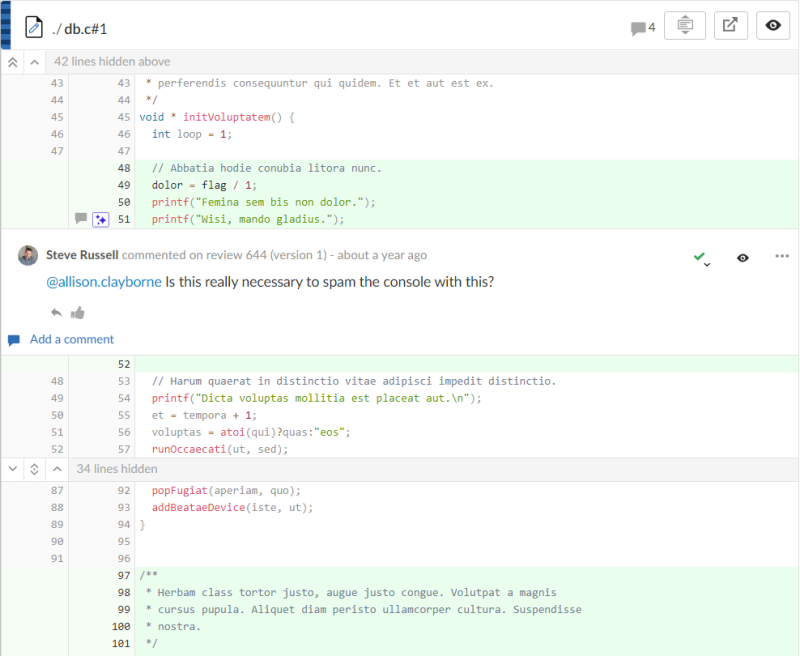Viewport: 800px width, 656px height.
Task: Give a thumbs-up to the comment
Action: click(78, 312)
